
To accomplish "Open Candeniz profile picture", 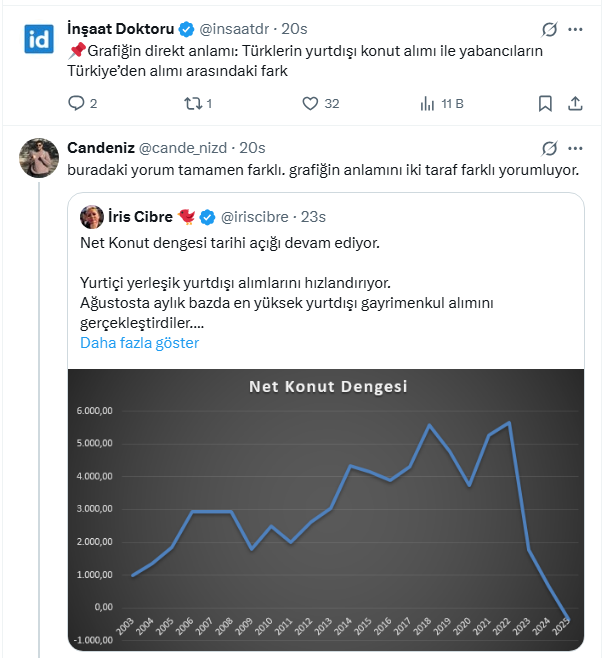I will coord(39,156).
